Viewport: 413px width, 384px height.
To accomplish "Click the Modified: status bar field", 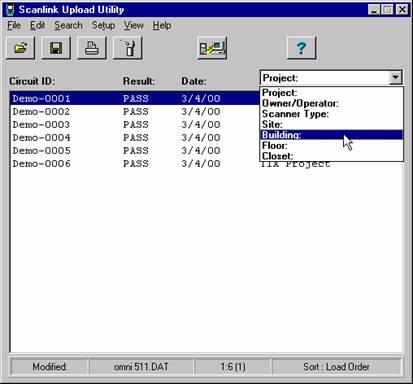I will point(50,367).
